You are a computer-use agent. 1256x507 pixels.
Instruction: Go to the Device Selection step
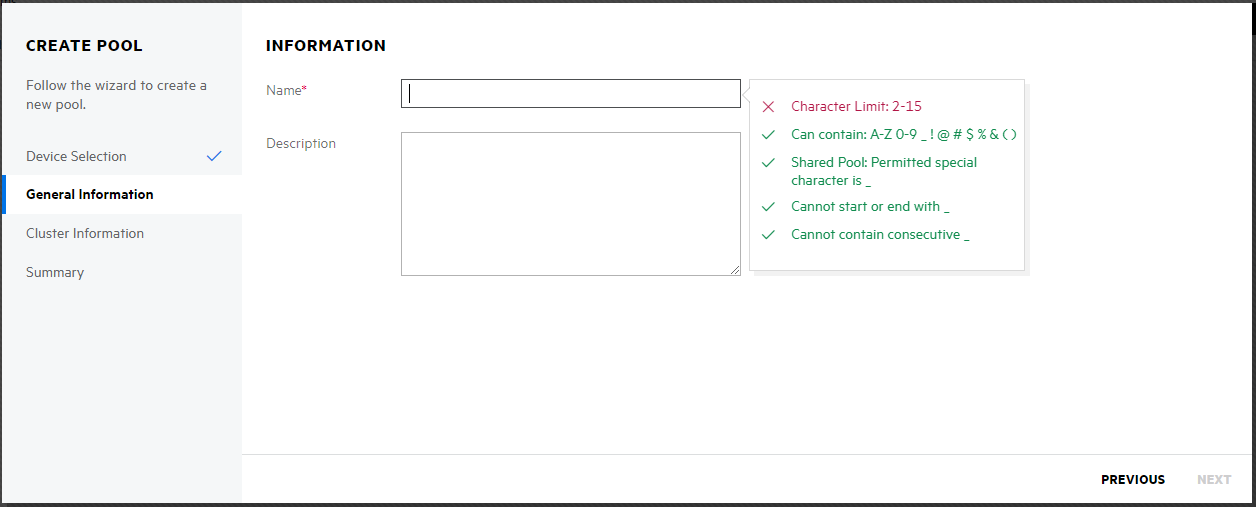(x=76, y=156)
